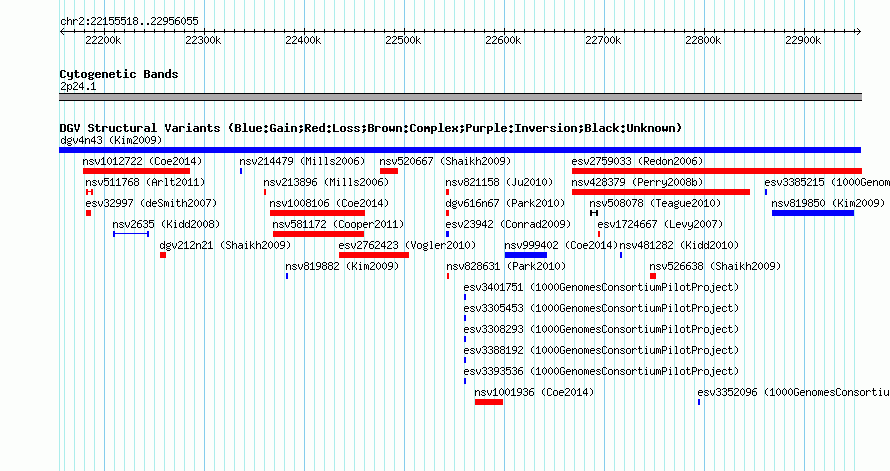Click nsv511768 (Arlt2011) variant label
The width and height of the screenshot is (890, 471).
145,182
